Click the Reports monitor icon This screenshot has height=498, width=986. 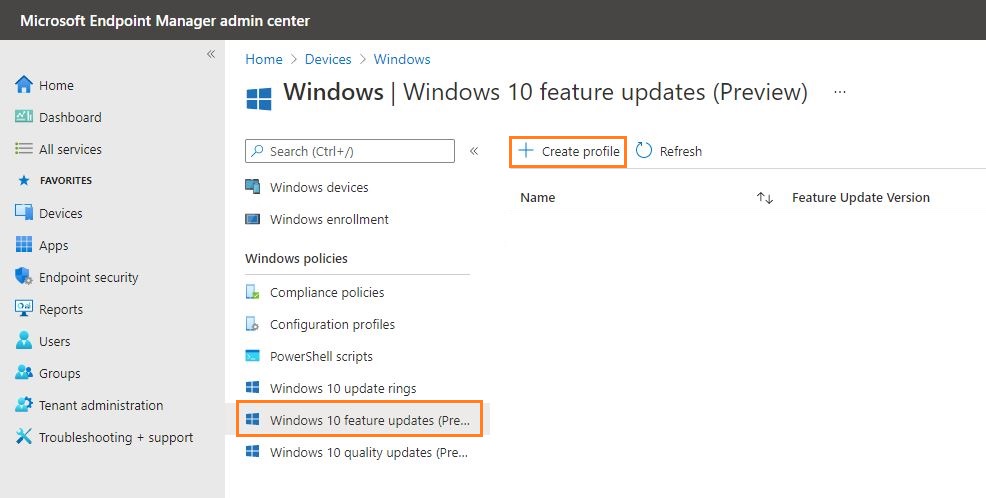(x=24, y=308)
